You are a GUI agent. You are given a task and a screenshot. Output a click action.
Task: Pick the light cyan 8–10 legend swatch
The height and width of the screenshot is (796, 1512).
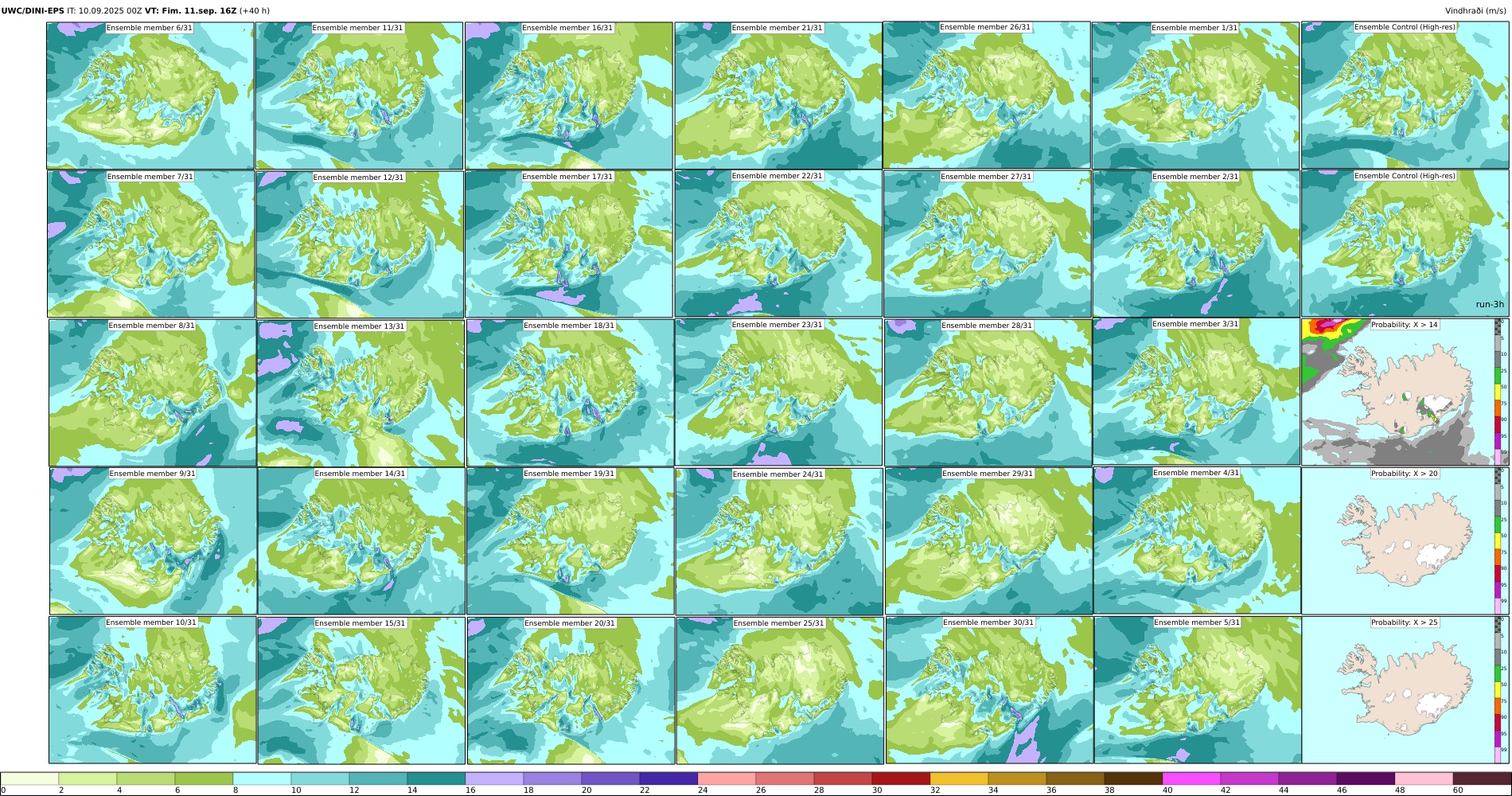tap(262, 778)
